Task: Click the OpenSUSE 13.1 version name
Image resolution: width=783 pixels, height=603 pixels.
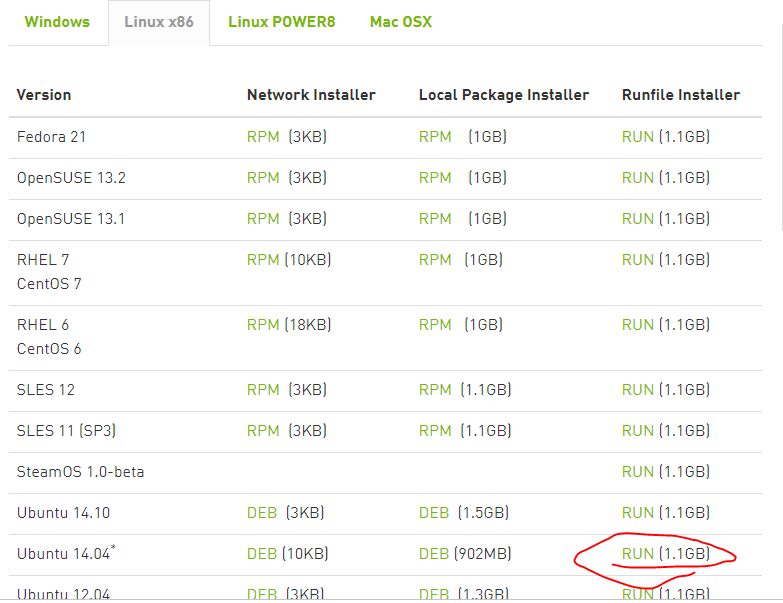Action: [71, 219]
